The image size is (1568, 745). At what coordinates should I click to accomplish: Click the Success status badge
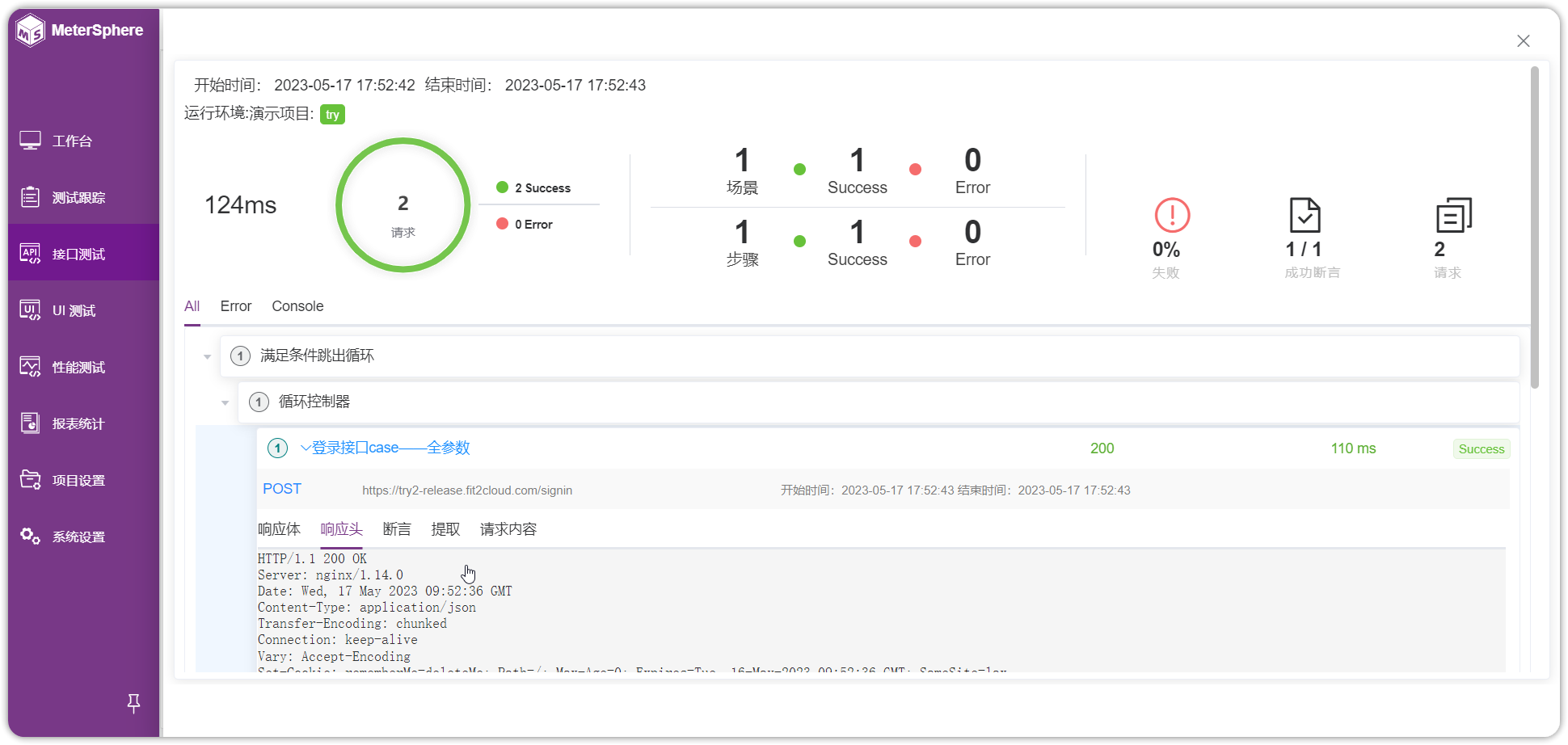coord(1482,449)
